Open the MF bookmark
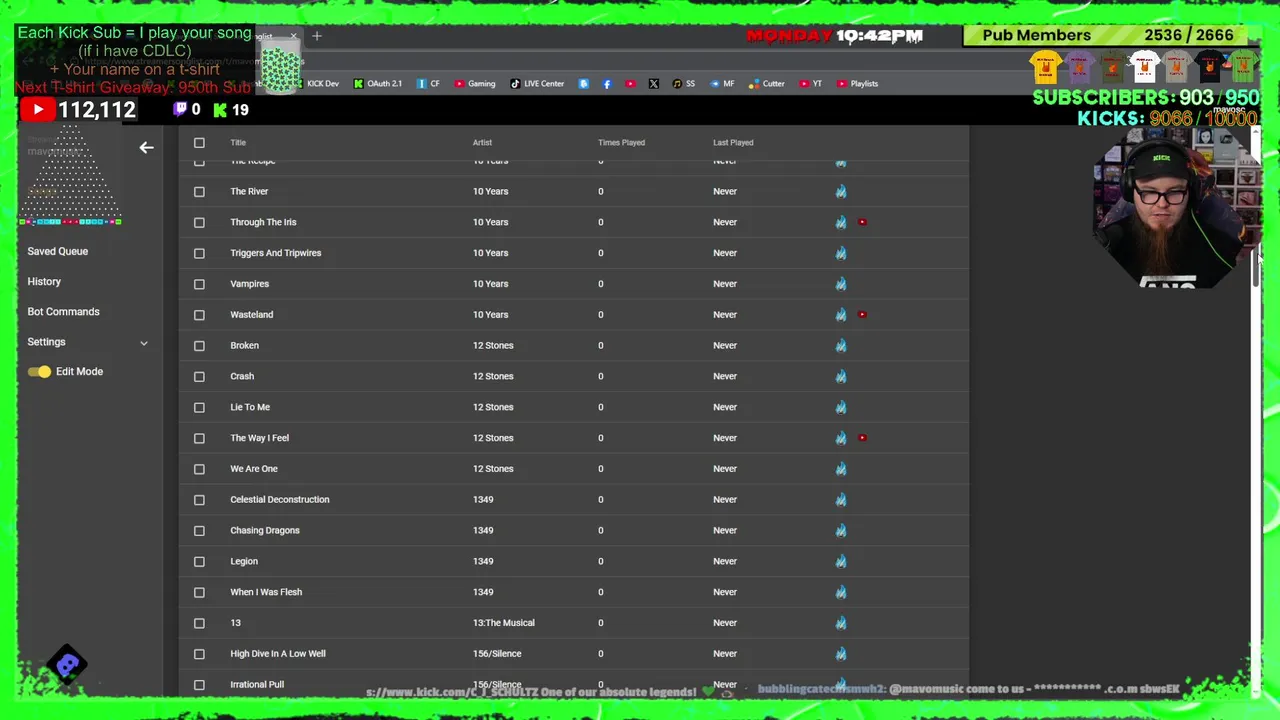1280x720 pixels. (722, 84)
